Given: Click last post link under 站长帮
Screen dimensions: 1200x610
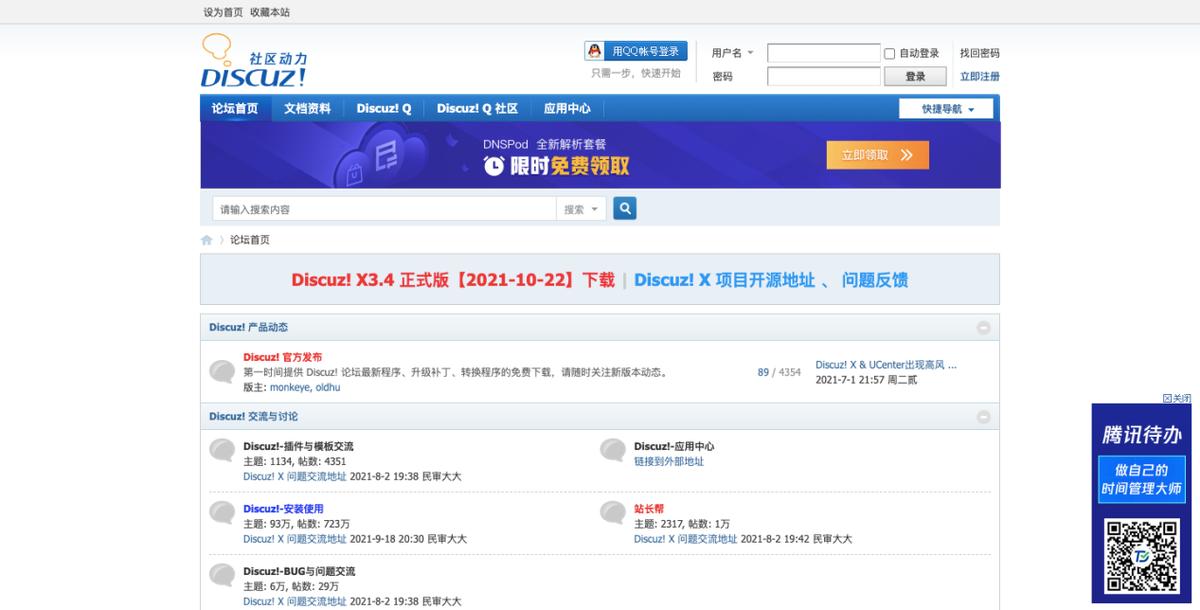Looking at the screenshot, I should (x=686, y=538).
